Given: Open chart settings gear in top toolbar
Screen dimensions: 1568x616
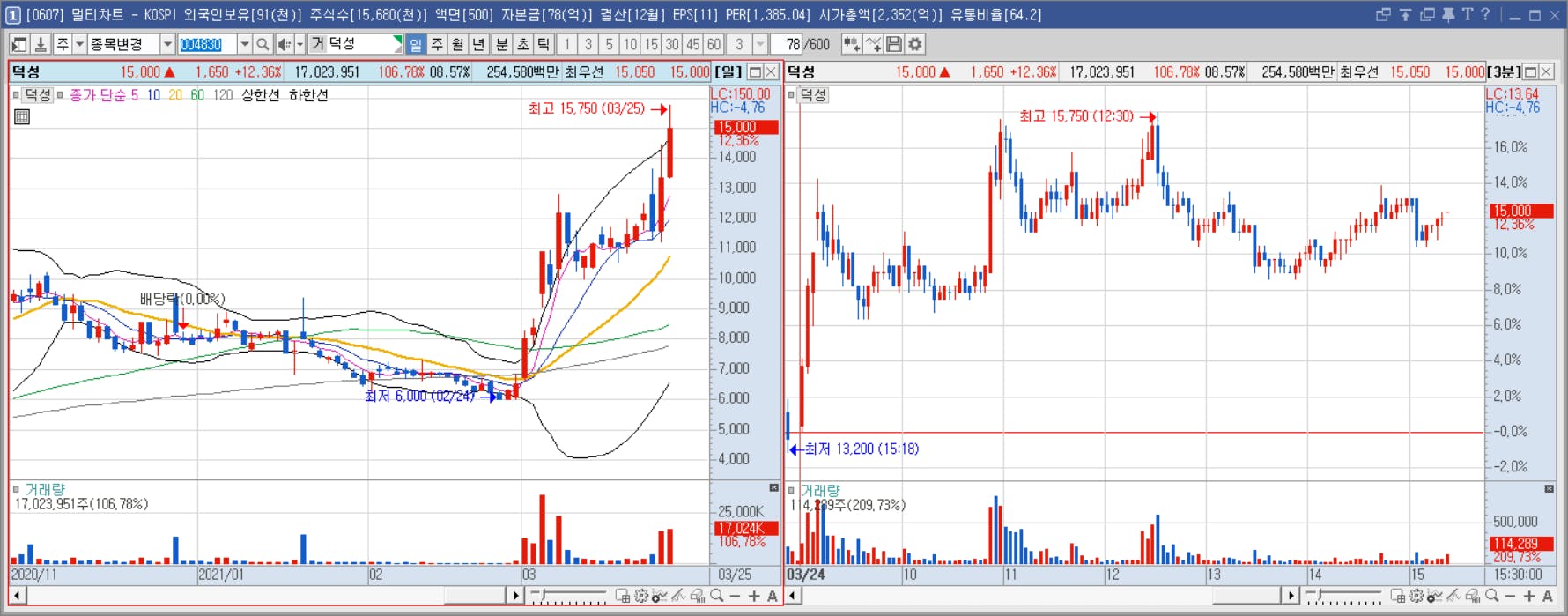Looking at the screenshot, I should (915, 44).
